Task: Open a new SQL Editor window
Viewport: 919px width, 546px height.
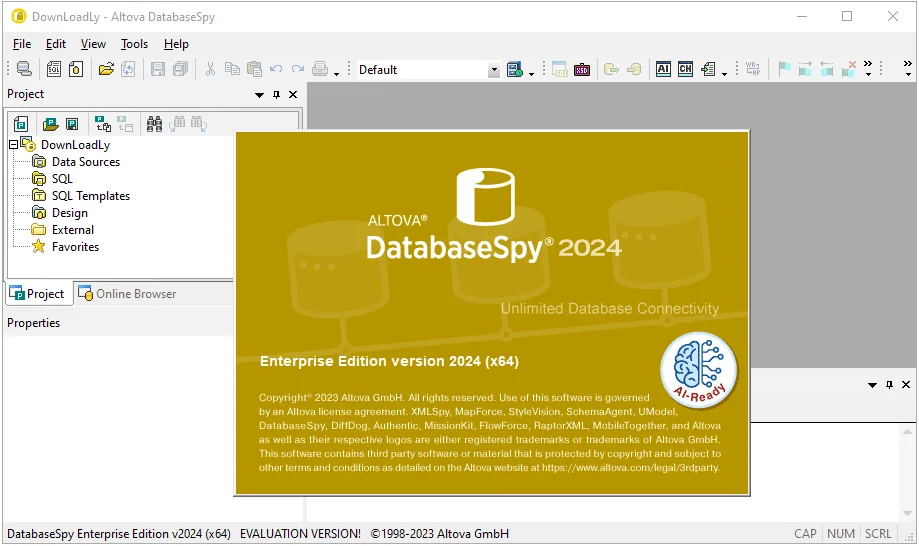Action: pyautogui.click(x=53, y=69)
